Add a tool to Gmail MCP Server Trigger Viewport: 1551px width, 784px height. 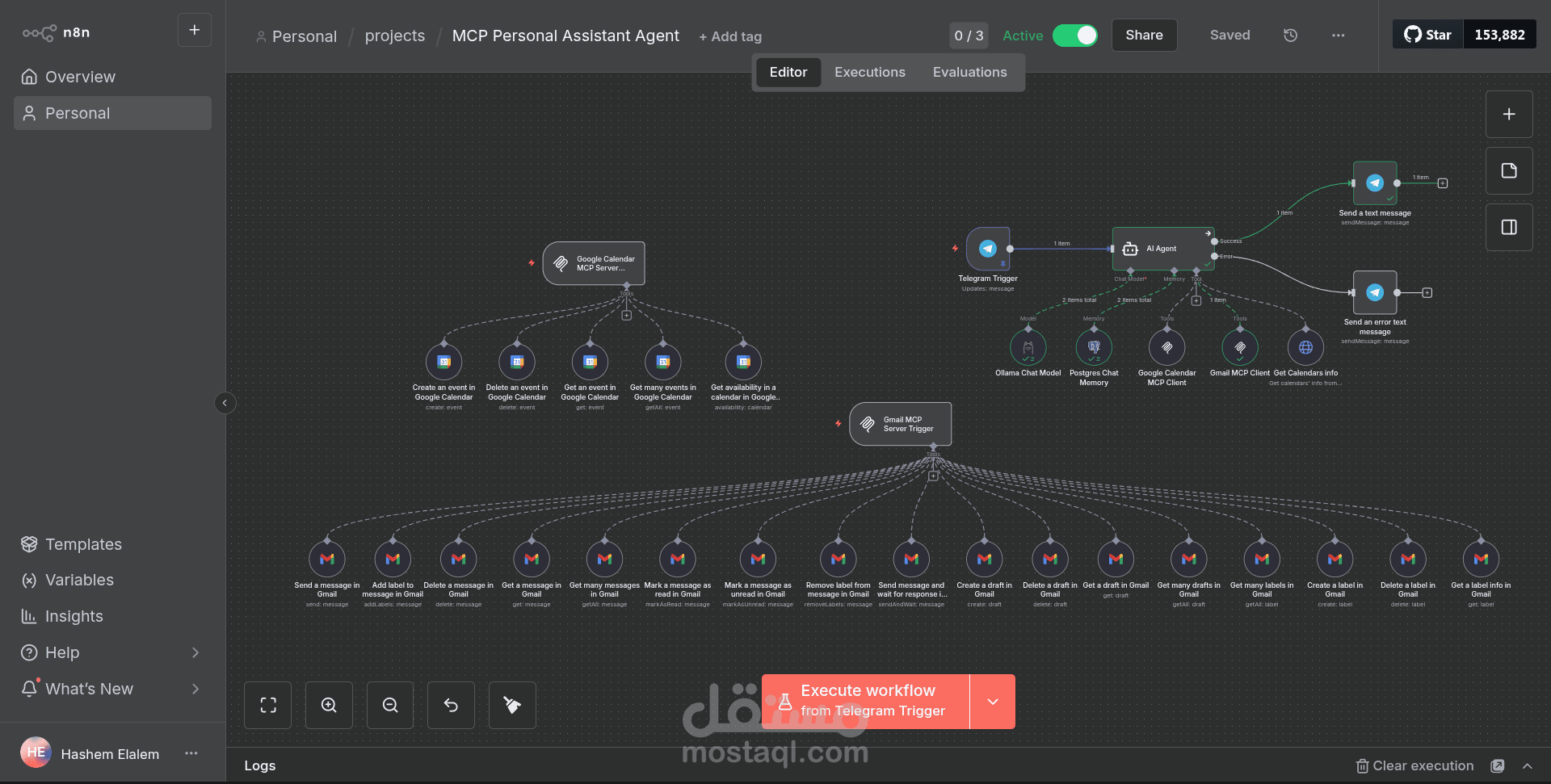933,476
